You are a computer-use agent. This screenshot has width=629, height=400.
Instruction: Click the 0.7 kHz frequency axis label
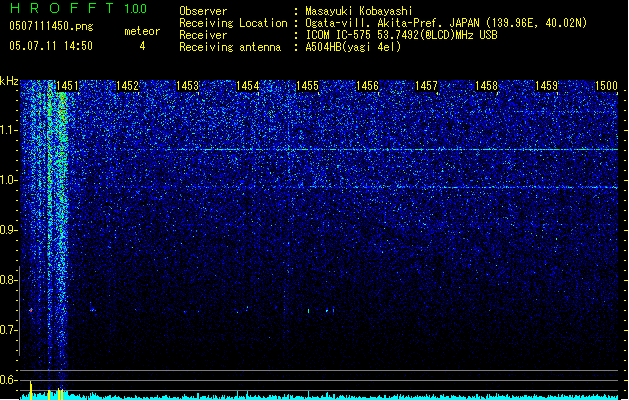tap(8, 330)
